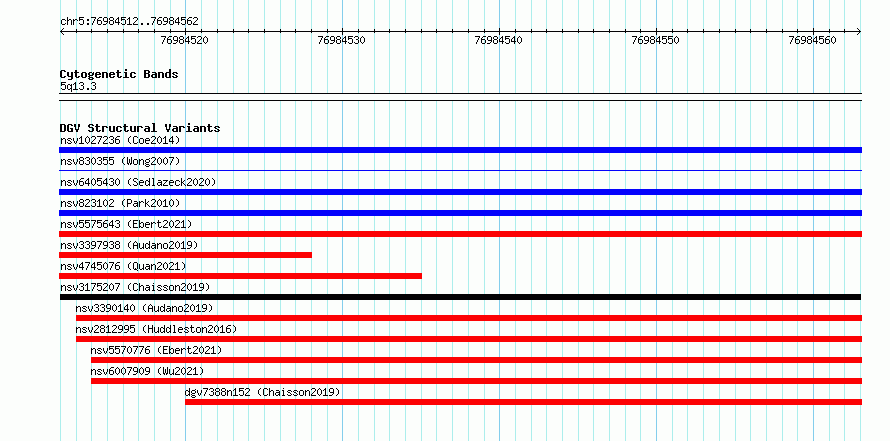Click the red nsv5575643 variant bar
This screenshot has width=890, height=441.
(460, 234)
